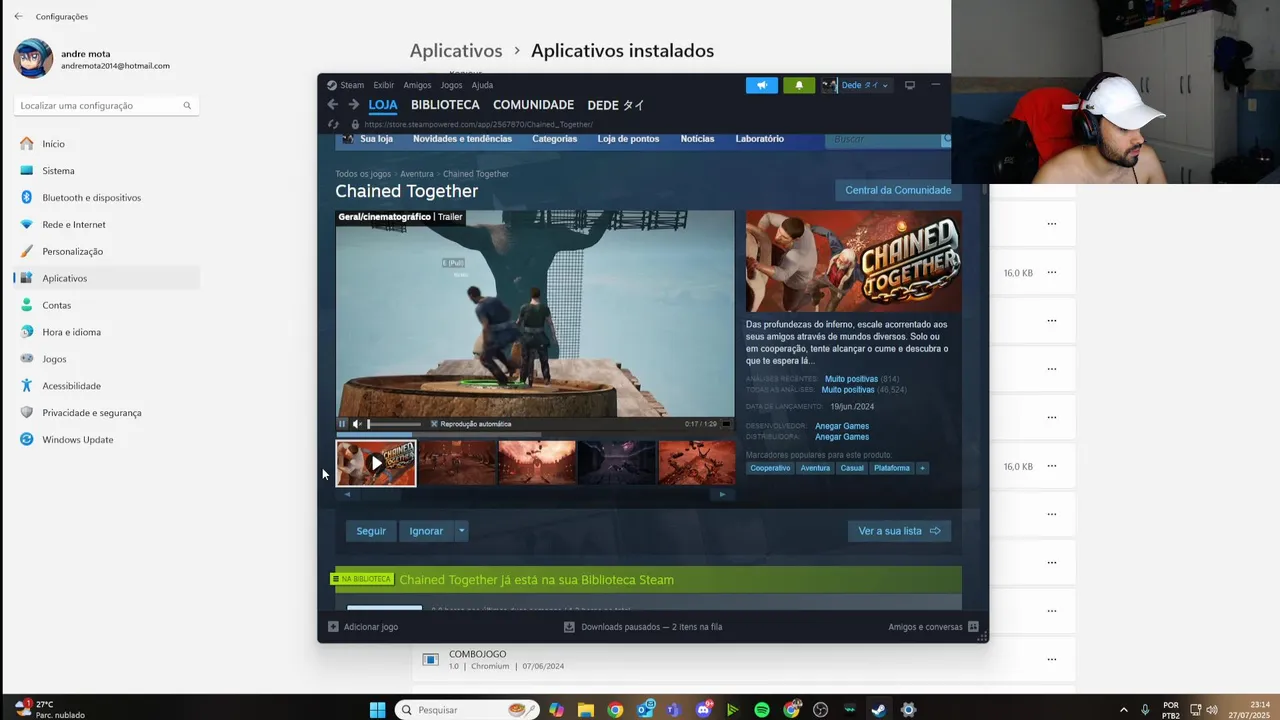Open Novidades e tendências menu
The width and height of the screenshot is (1280, 720).
[462, 139]
